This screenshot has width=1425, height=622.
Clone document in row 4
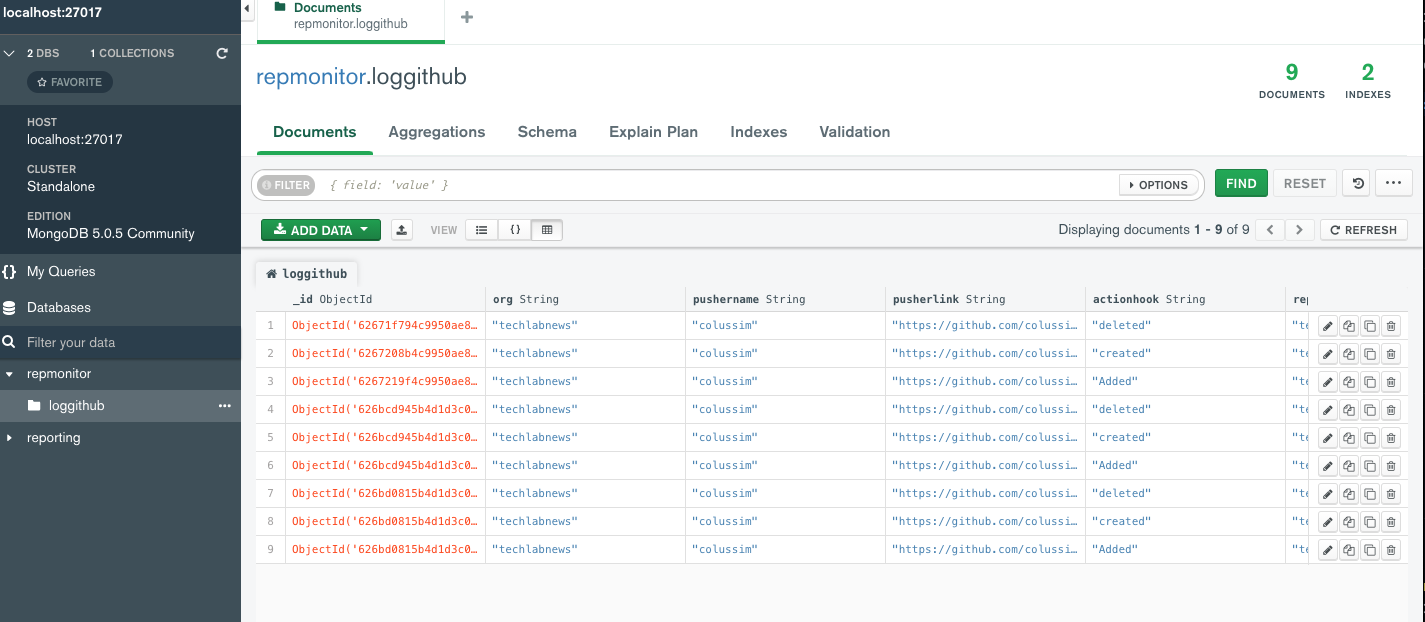pos(1370,410)
